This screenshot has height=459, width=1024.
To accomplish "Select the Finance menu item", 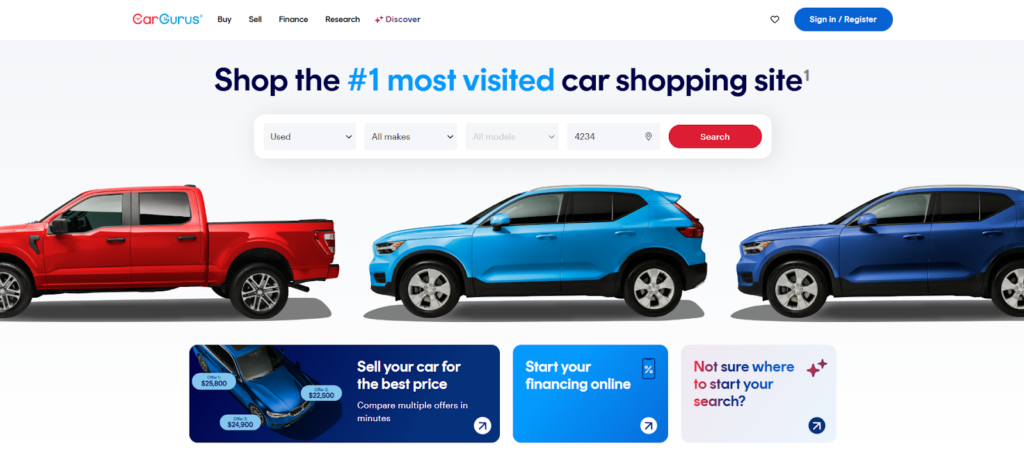I will tap(293, 20).
